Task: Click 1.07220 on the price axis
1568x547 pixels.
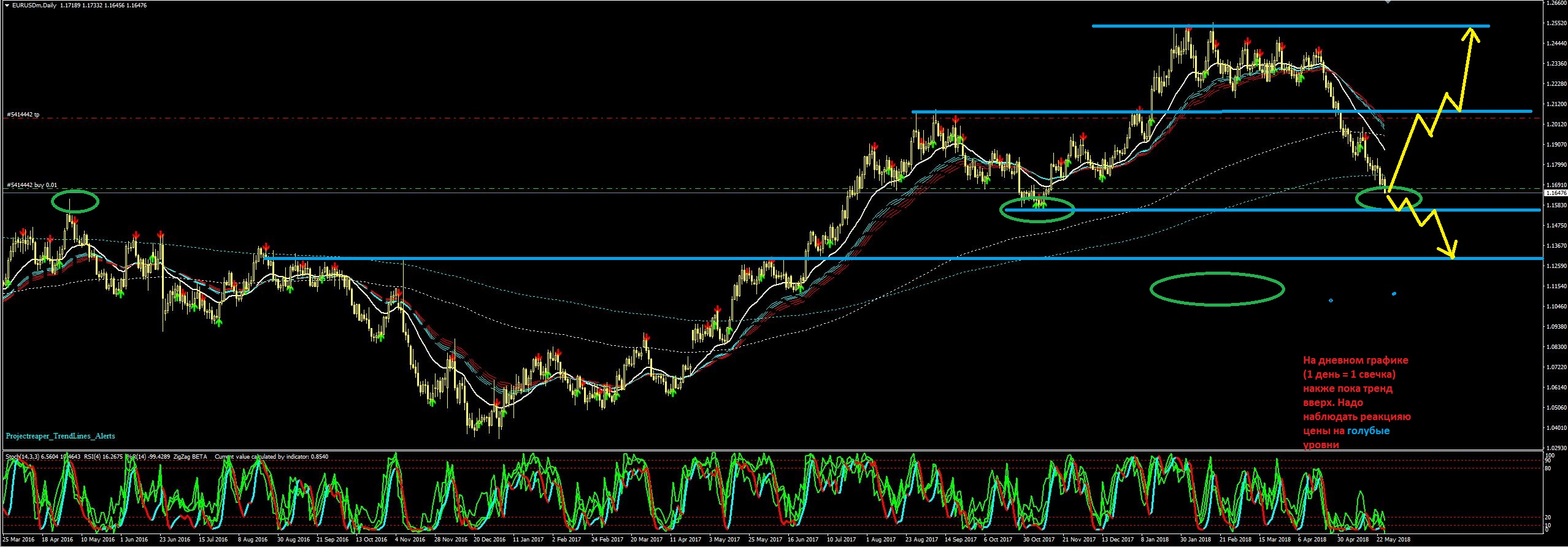Action: click(1556, 367)
